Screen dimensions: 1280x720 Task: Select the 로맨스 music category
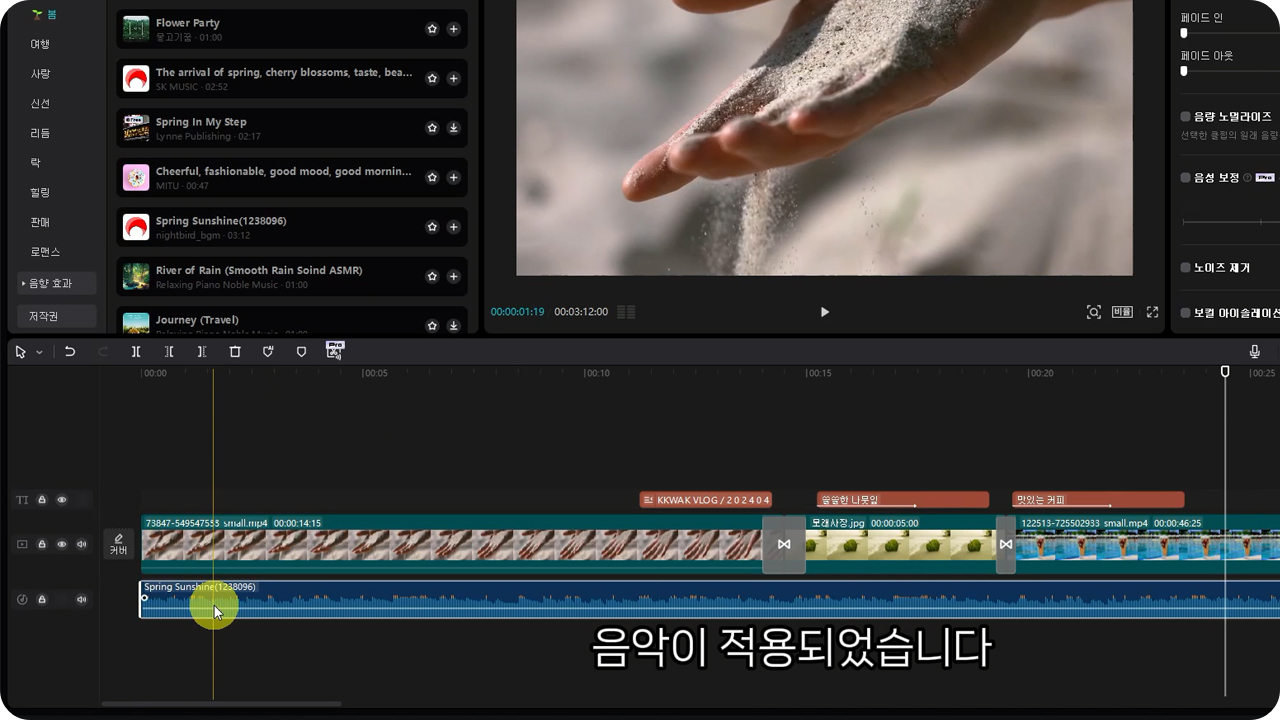coord(44,252)
